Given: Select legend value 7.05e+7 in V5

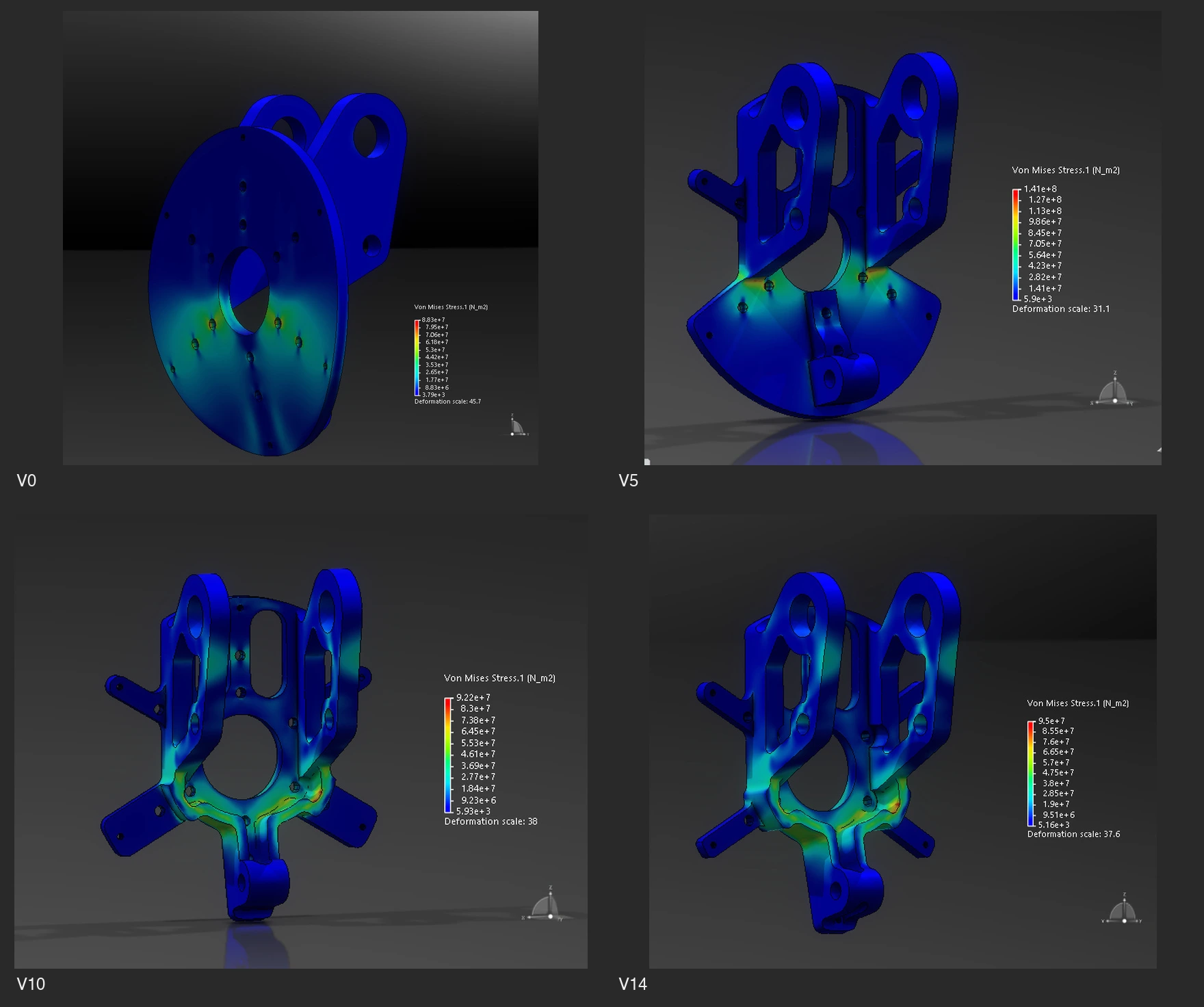Looking at the screenshot, I should pos(1045,244).
